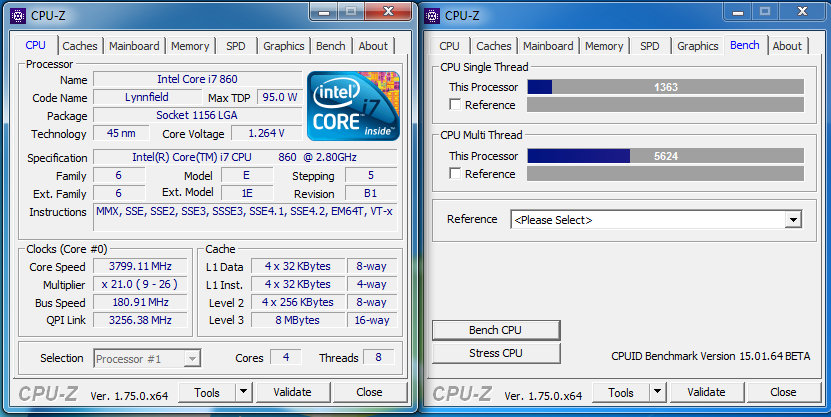
Task: Close the right CPU-Z window with X
Action: click(802, 12)
